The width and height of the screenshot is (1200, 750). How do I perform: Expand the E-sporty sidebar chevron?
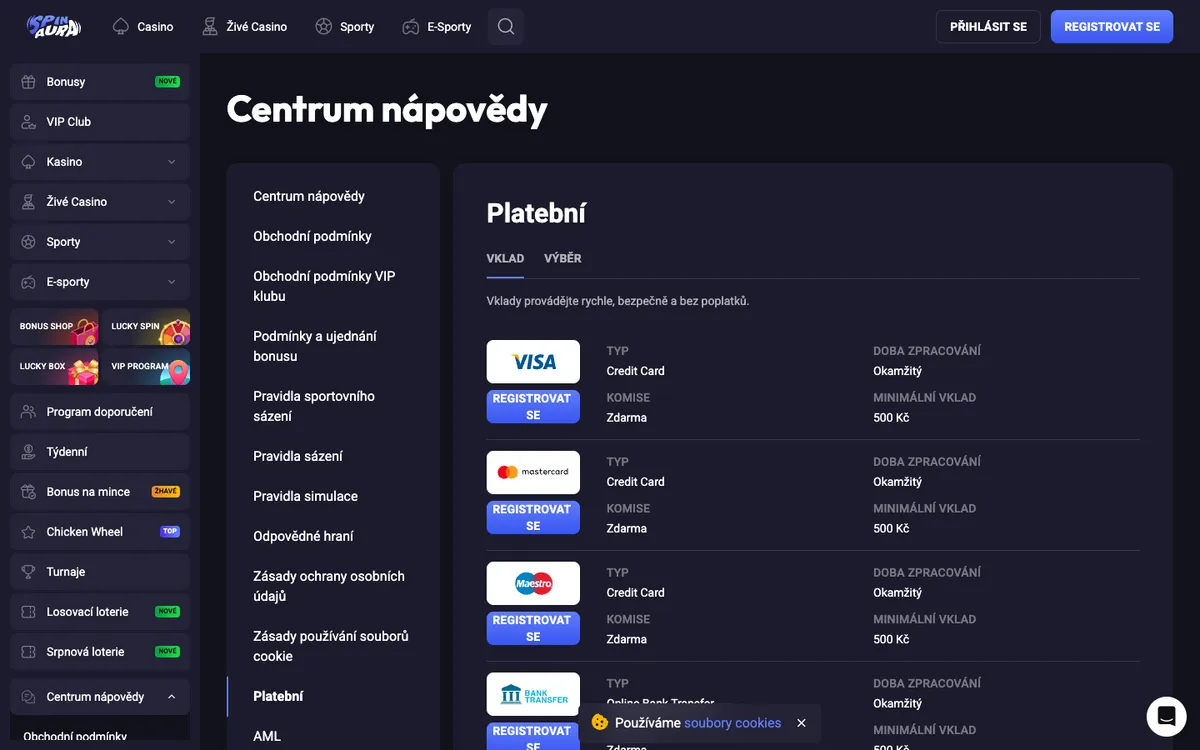(171, 282)
